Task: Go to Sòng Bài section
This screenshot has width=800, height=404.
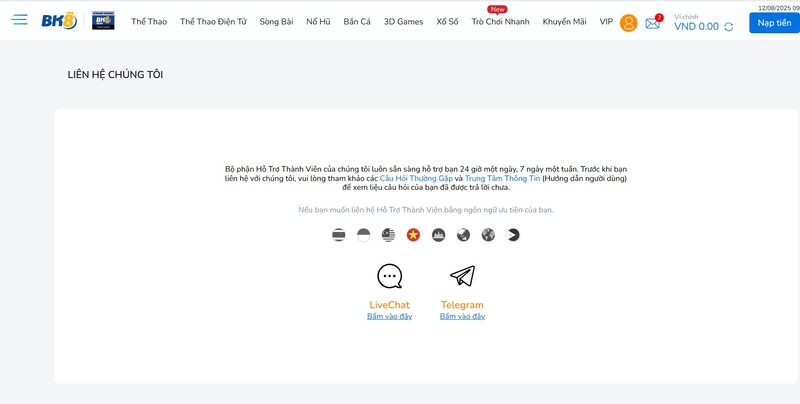Action: pos(277,21)
